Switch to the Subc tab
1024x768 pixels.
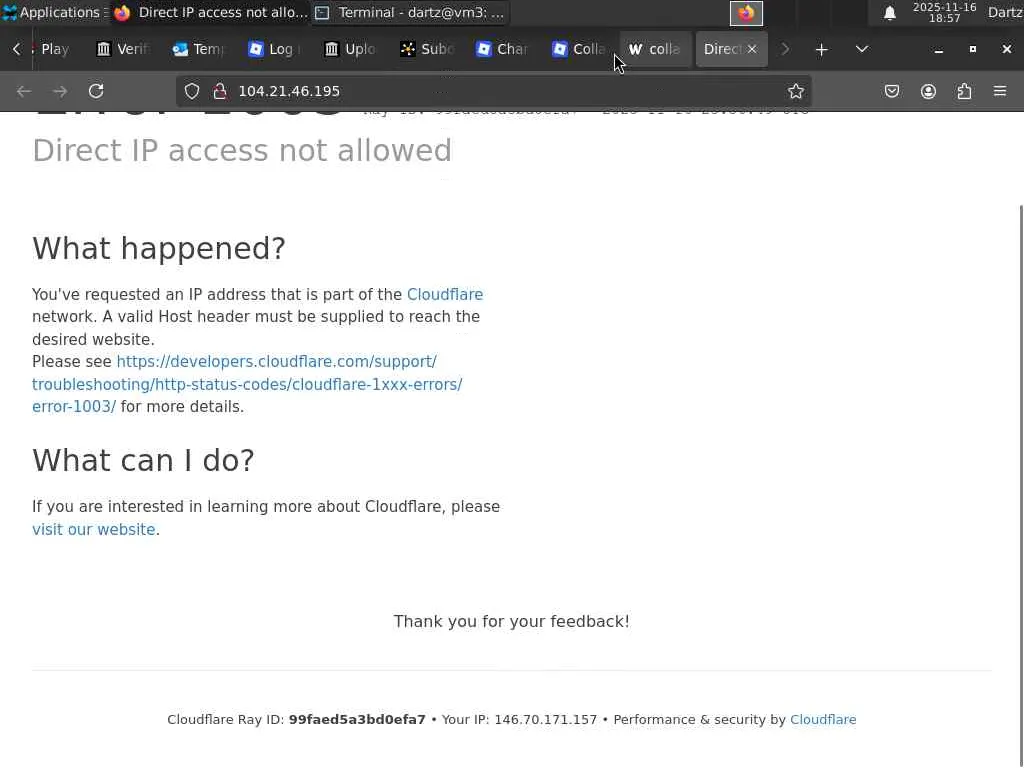(x=426, y=49)
